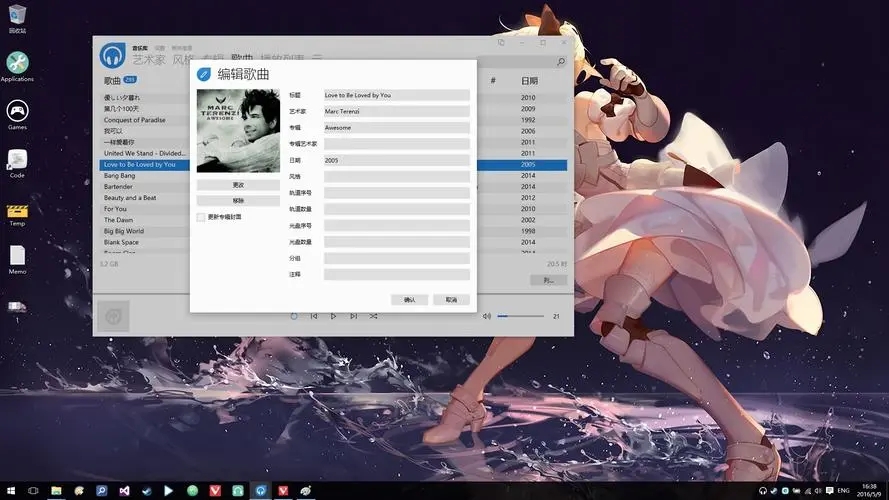Click the play button in the player bar

point(333,316)
